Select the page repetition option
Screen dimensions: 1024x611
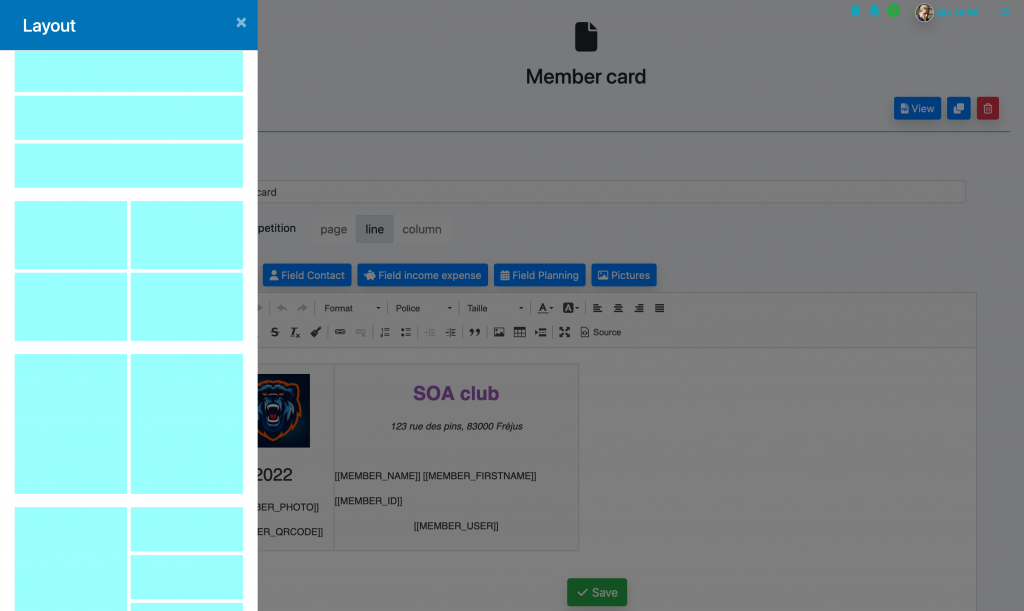click(333, 229)
